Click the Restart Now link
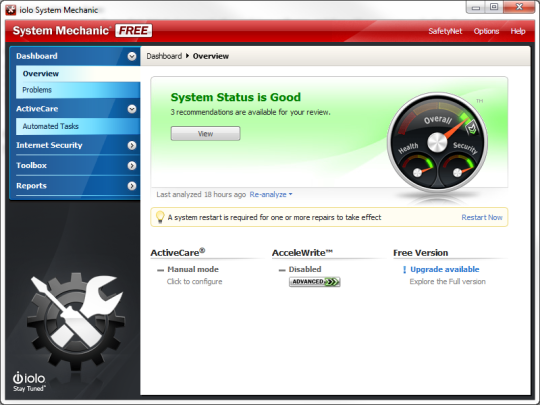 482,218
